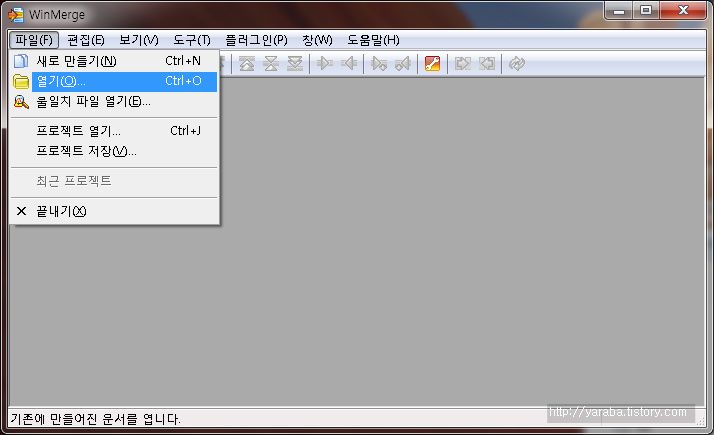714x435 pixels.
Task: Open the 보기(V) menu
Action: click(138, 40)
